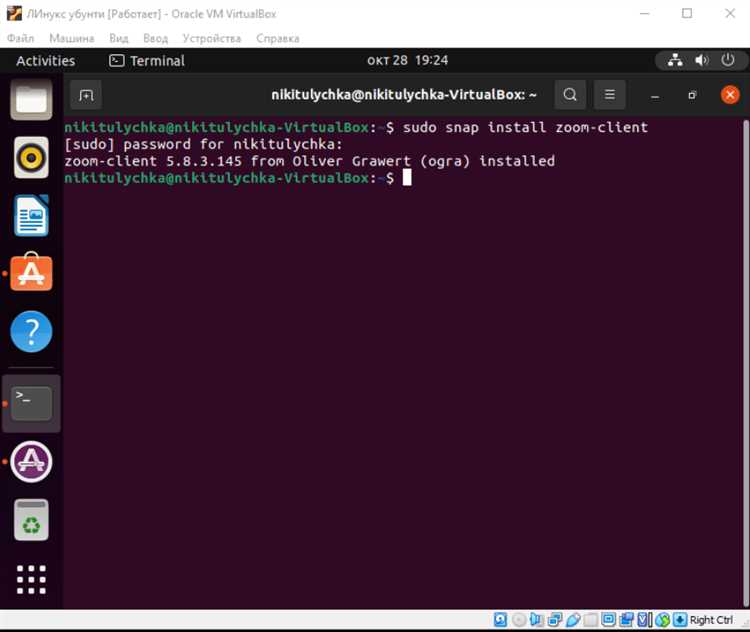
Task: Open Ubuntu Software orange bag icon
Action: pos(31,272)
